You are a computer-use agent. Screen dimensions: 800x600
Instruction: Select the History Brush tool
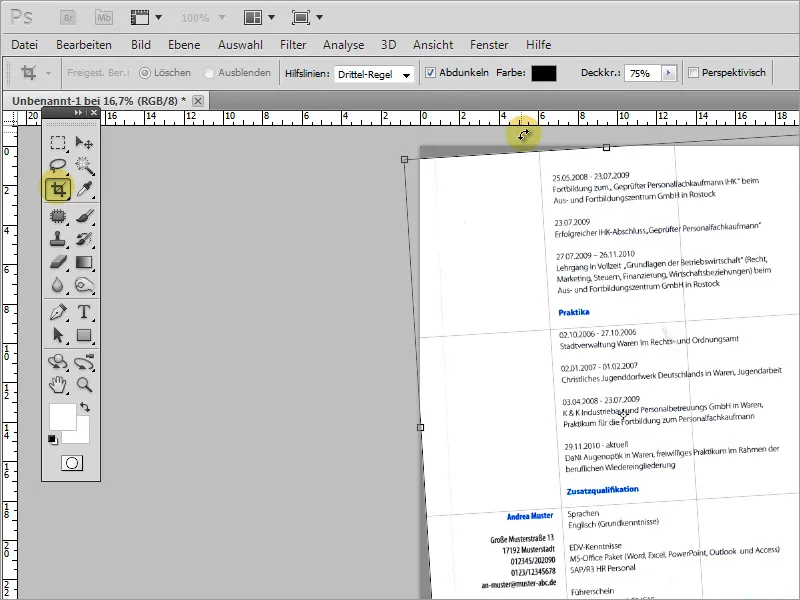[x=84, y=239]
